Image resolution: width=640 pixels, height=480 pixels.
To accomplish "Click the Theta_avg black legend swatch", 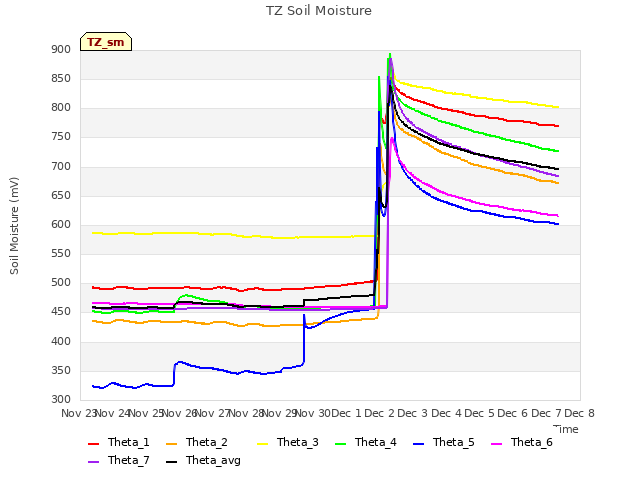I will (171, 461).
